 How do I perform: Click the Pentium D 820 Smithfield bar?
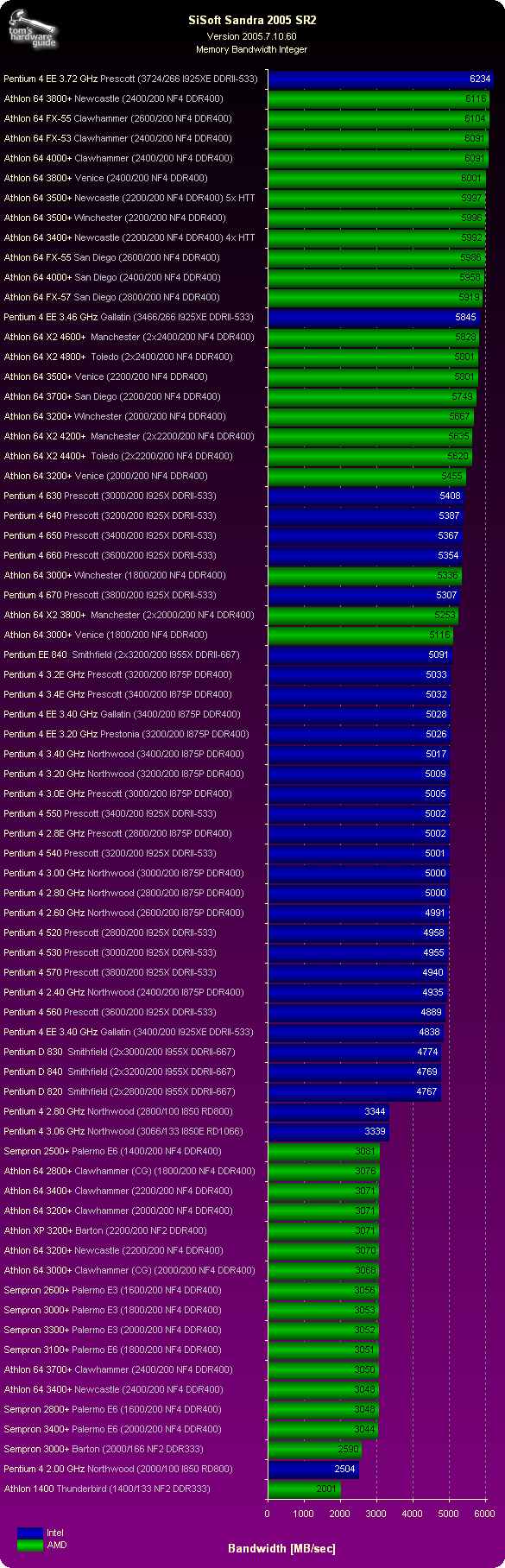point(355,1091)
